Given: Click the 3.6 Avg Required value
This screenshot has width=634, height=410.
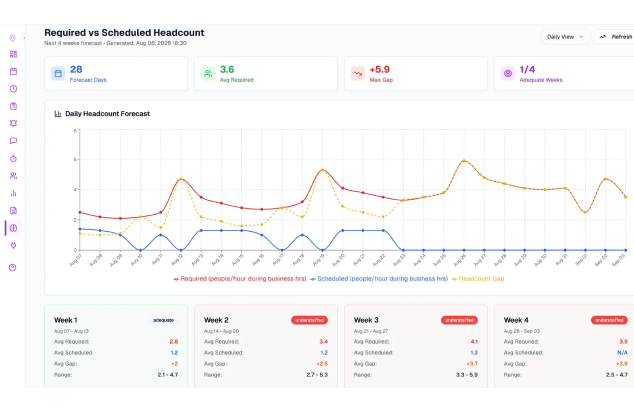Looking at the screenshot, I should 227,70.
